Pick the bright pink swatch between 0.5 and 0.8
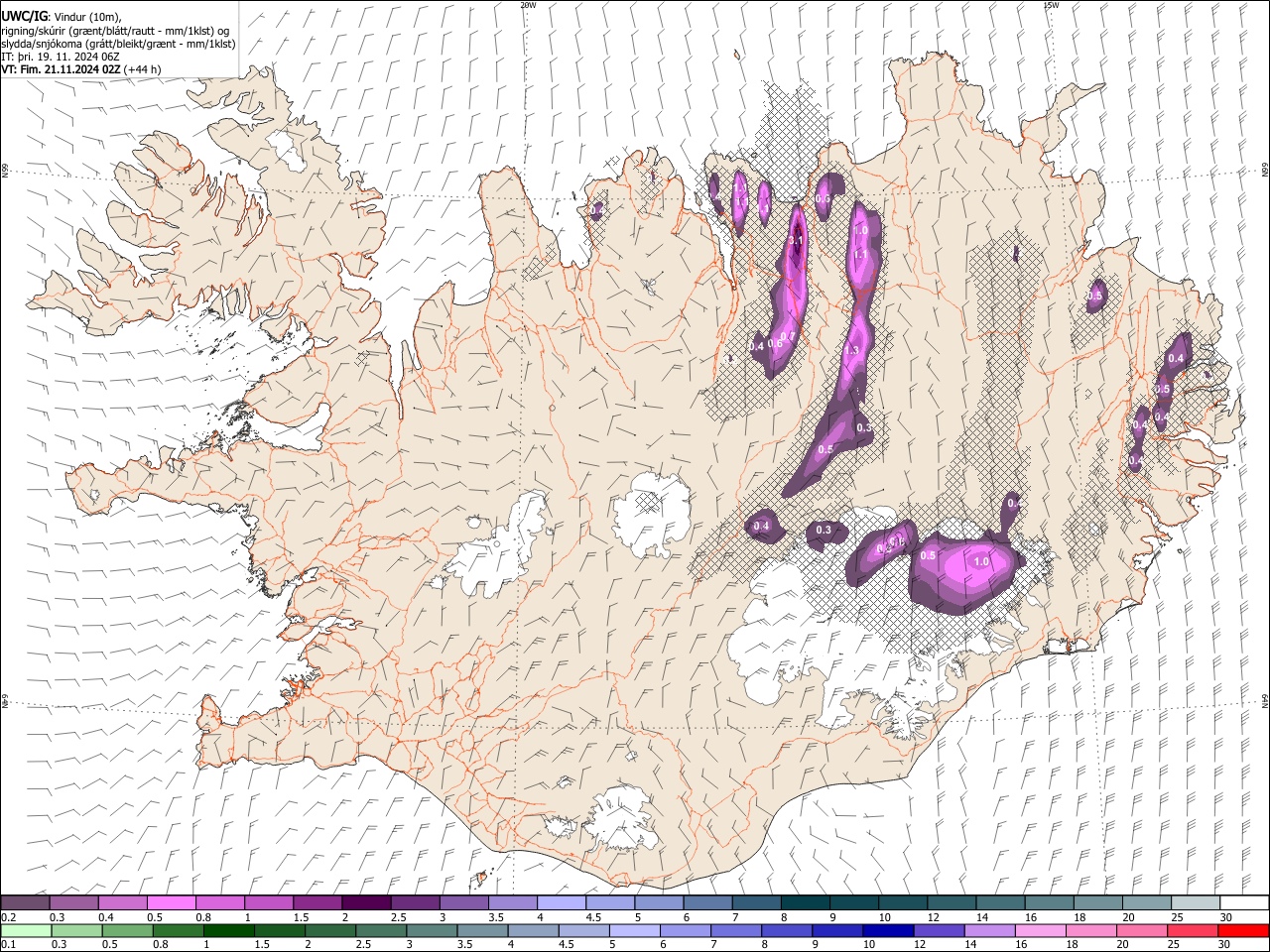 tap(172, 902)
